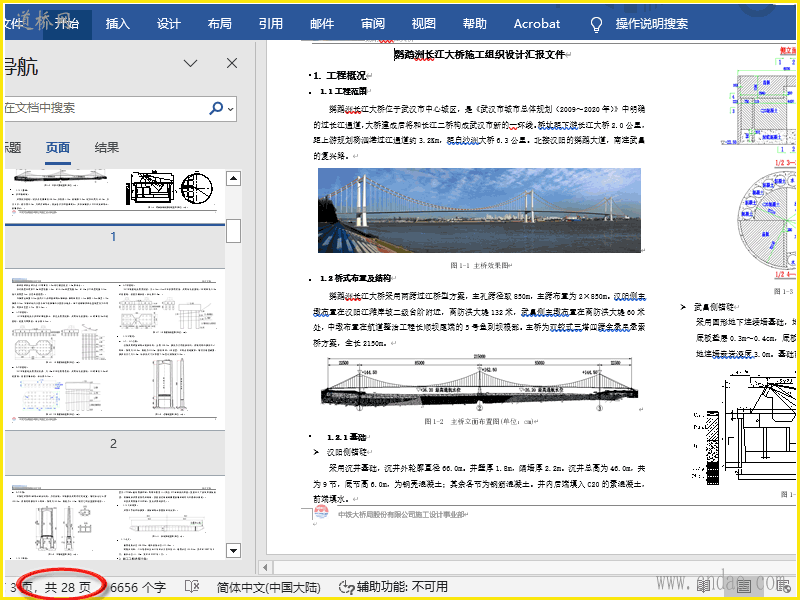Open the 帮助 ribbon tab

[475, 23]
